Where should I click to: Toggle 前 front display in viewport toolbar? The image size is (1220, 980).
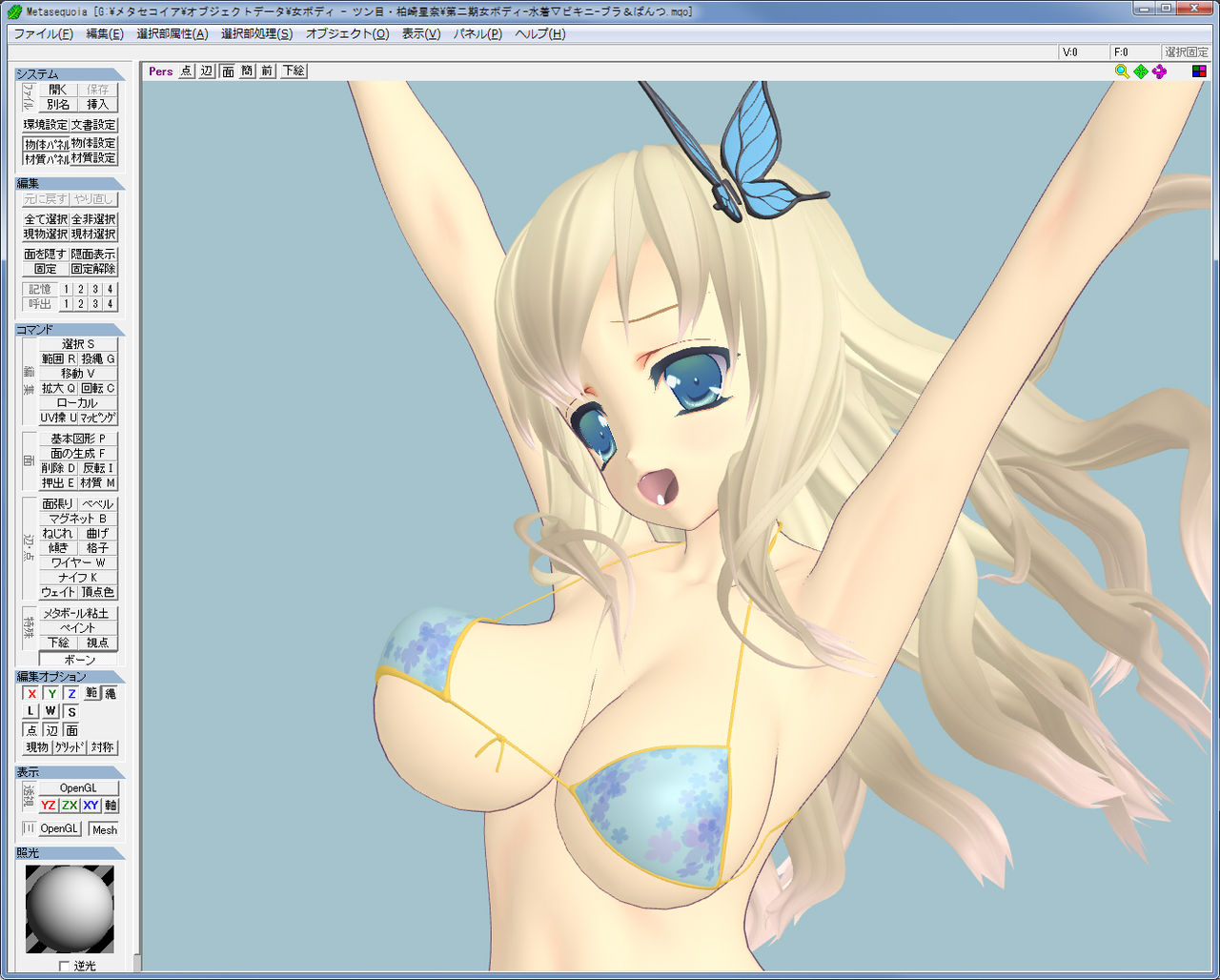[267, 71]
